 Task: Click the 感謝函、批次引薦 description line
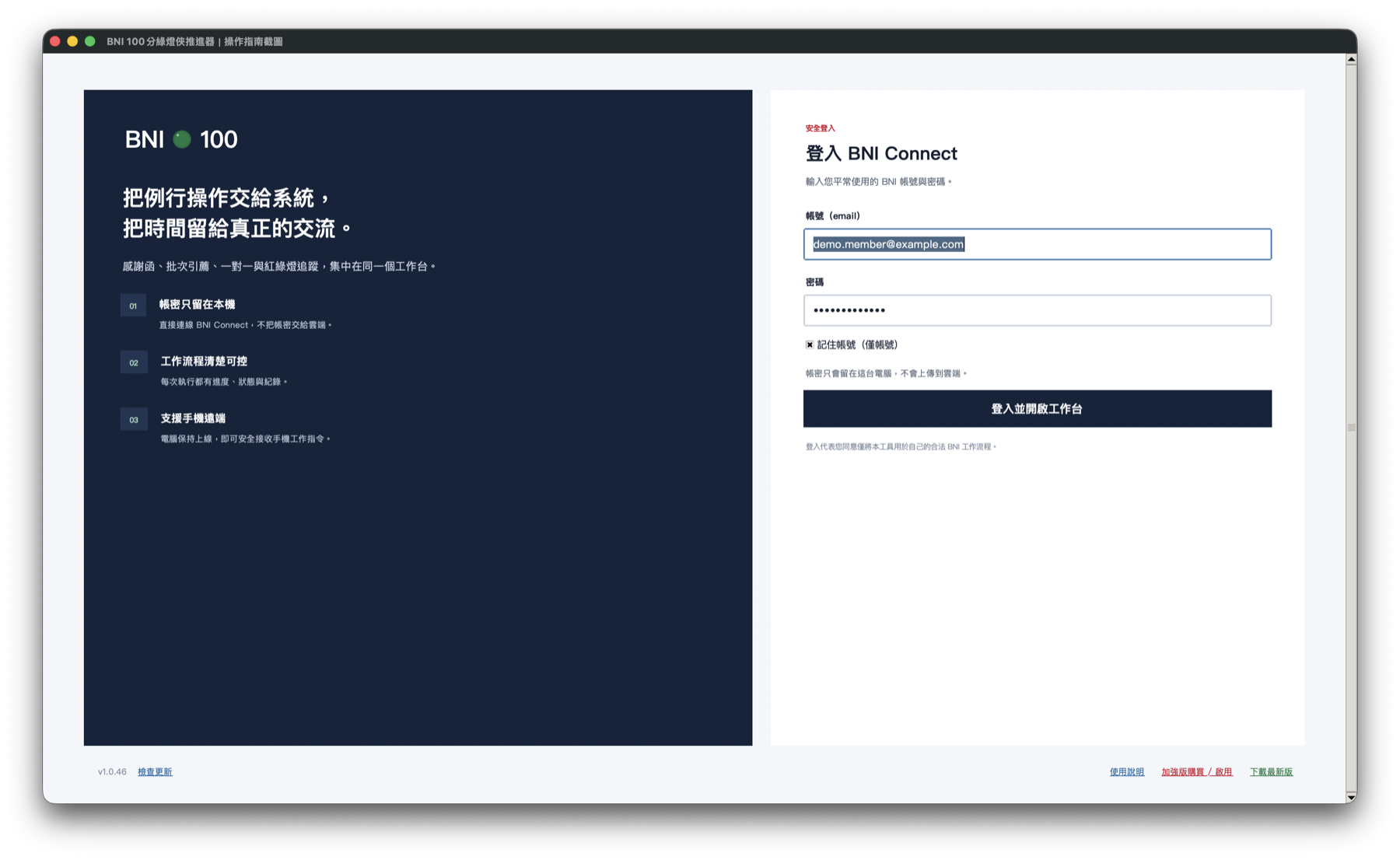point(278,266)
